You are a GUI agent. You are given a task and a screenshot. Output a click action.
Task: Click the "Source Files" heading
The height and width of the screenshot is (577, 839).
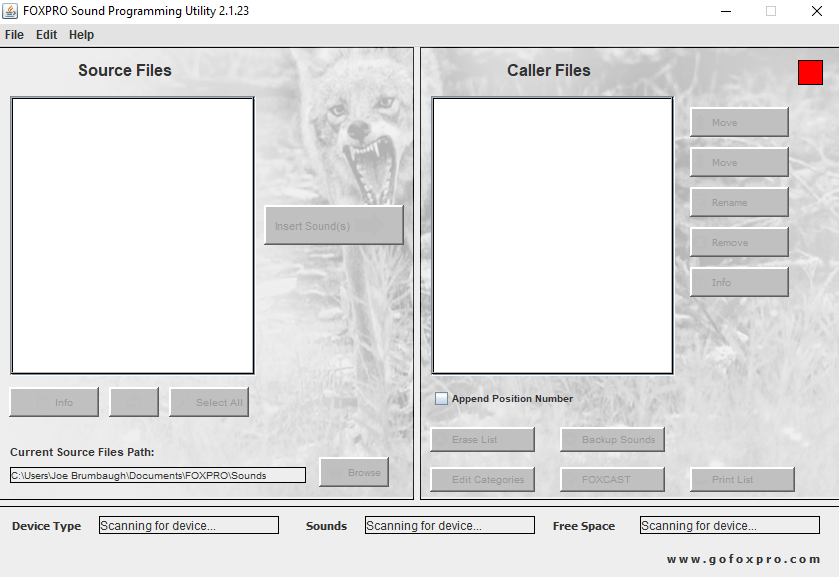pyautogui.click(x=125, y=70)
